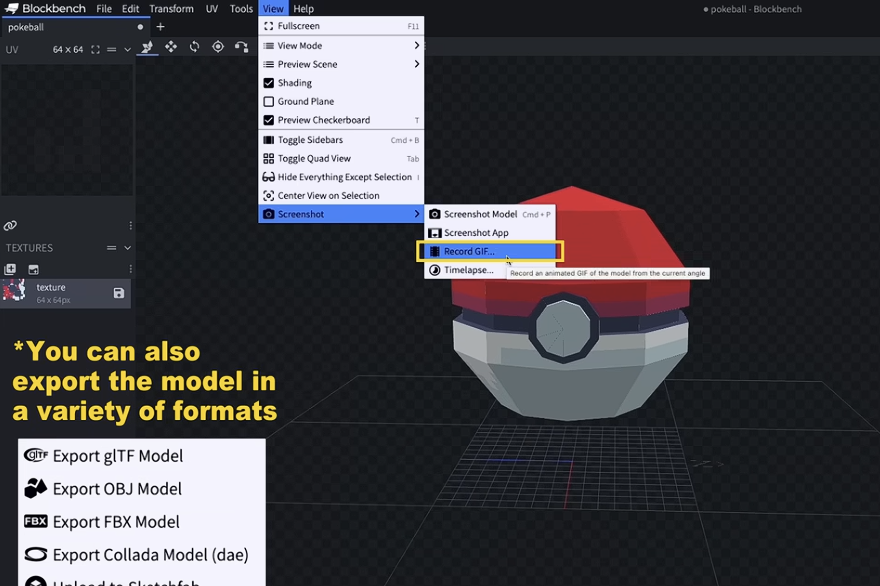Select the Screenshot menu entry
The height and width of the screenshot is (586, 880).
(341, 214)
